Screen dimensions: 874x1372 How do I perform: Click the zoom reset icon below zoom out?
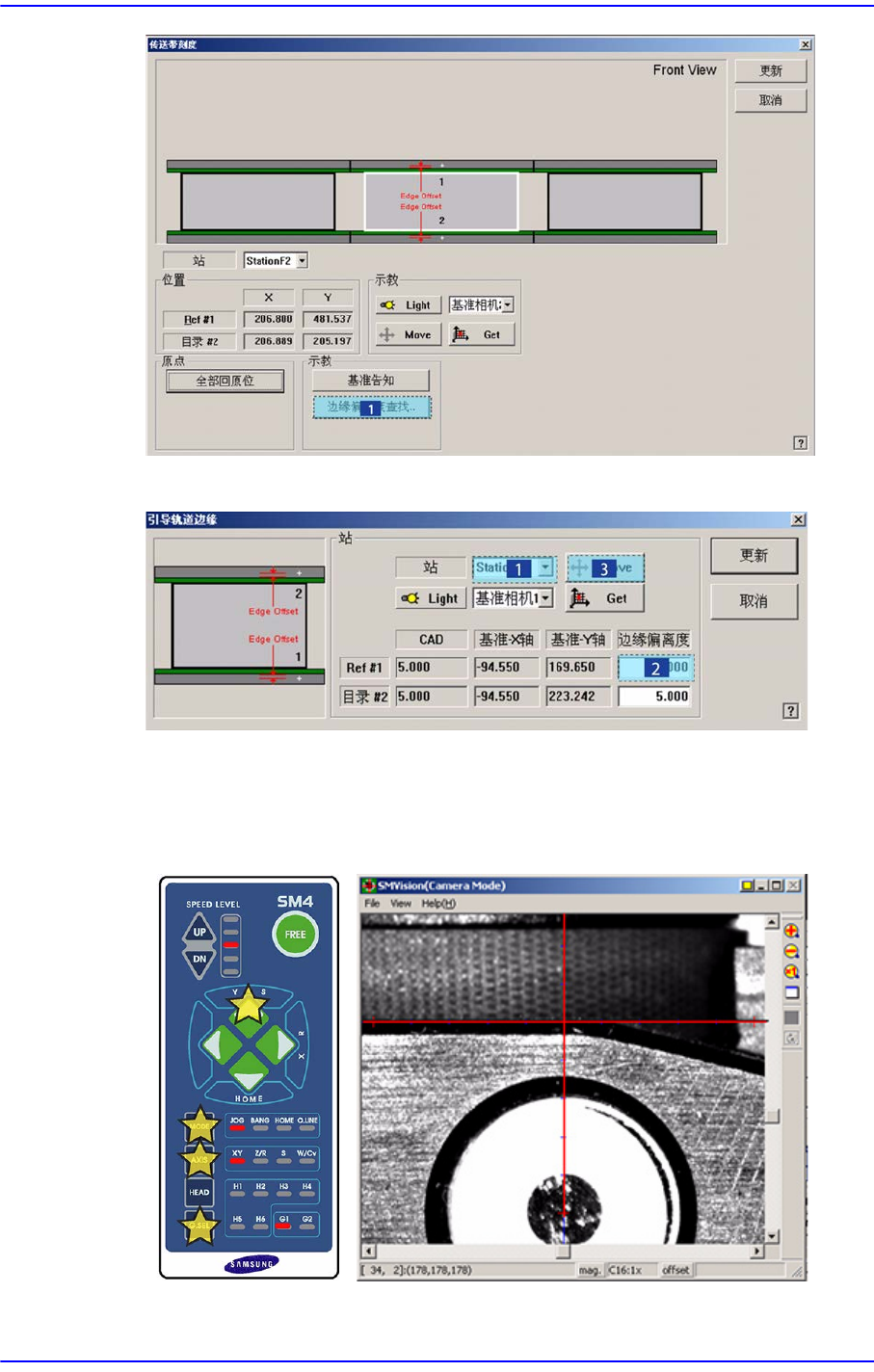791,971
